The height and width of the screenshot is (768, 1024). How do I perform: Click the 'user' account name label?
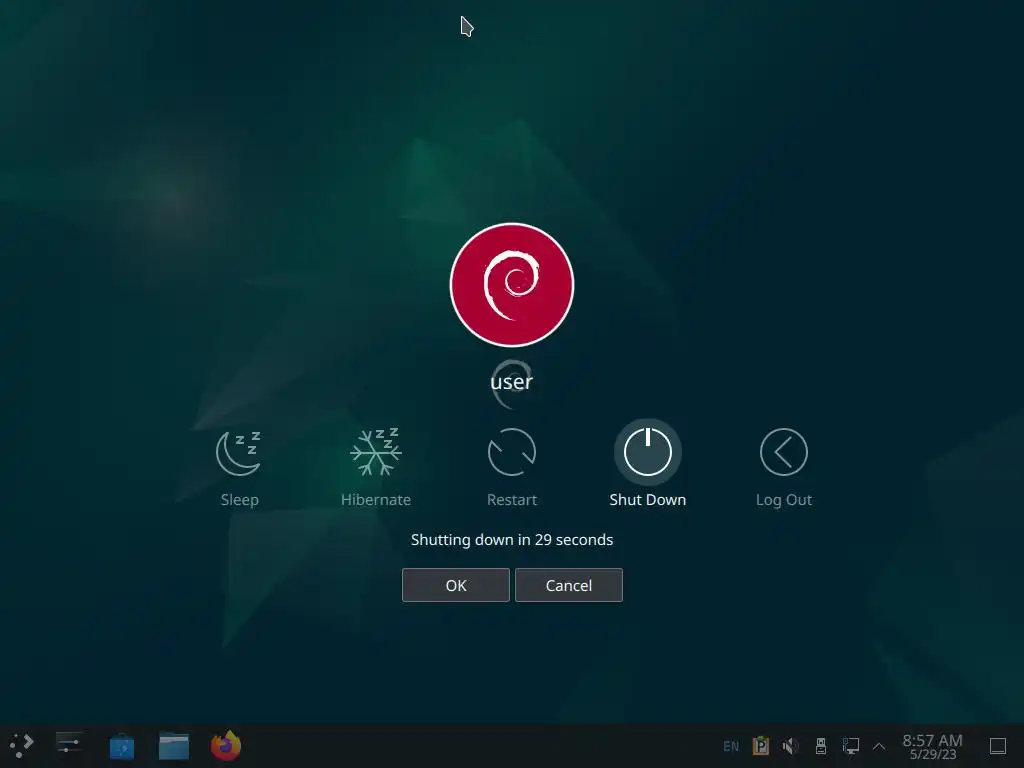pos(511,381)
